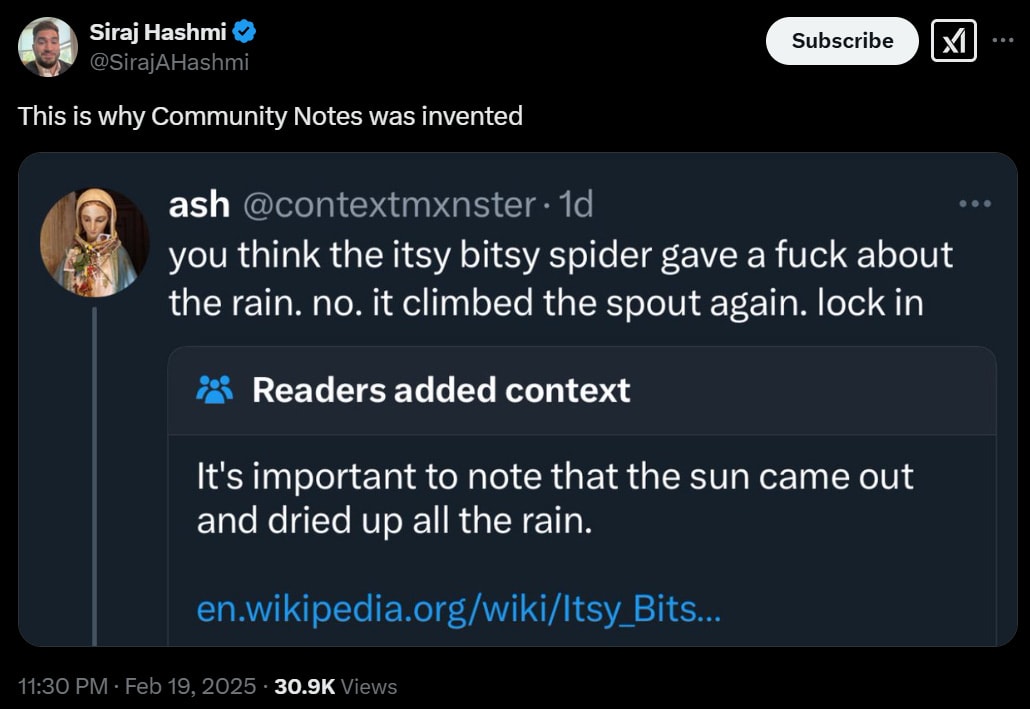Click the 1d timestamp on quoted tweet

pos(576,204)
